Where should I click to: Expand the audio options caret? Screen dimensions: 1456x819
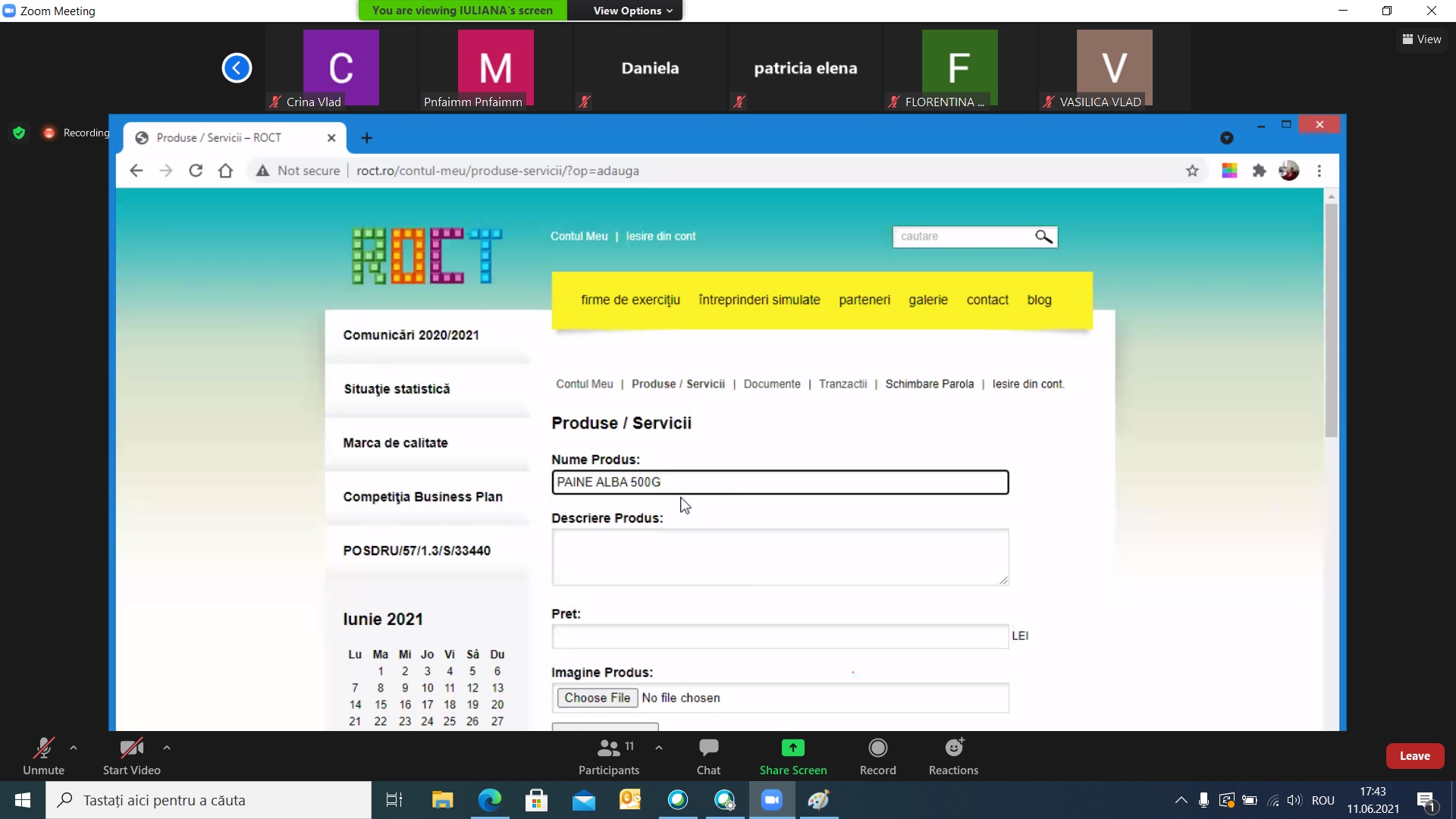coord(74,748)
